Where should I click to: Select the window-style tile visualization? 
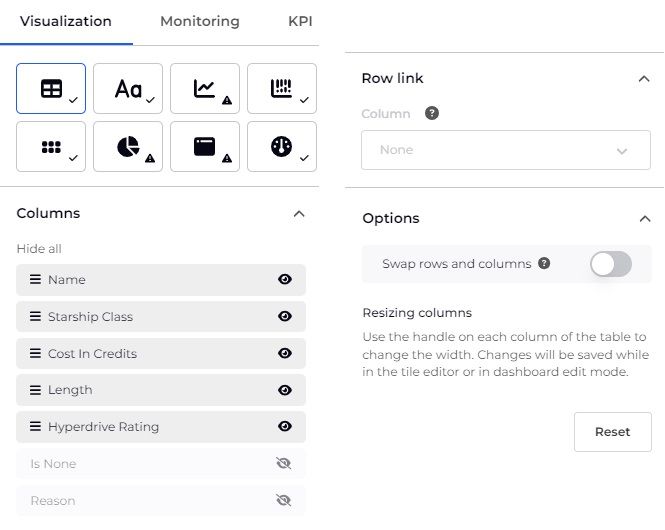(205, 147)
